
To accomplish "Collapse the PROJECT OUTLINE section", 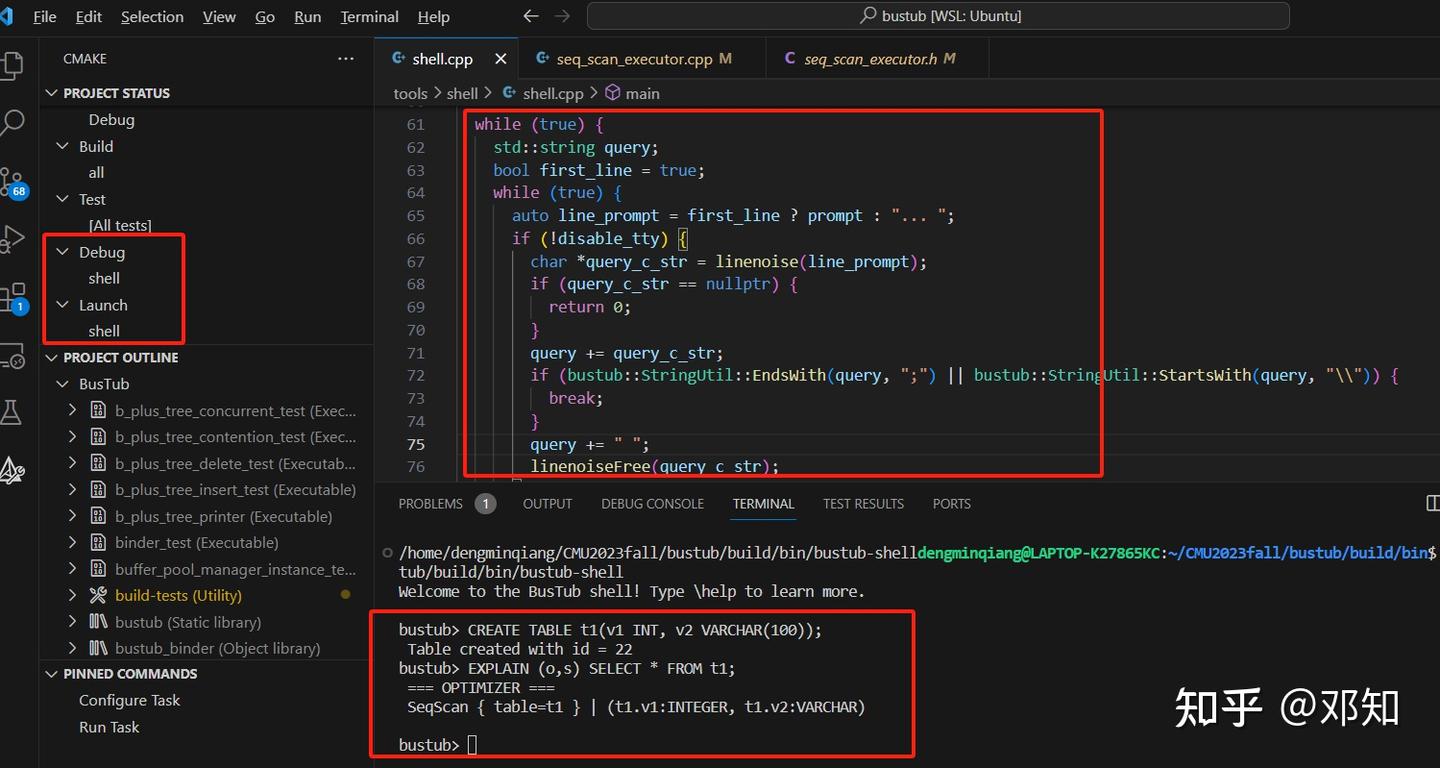I will [x=52, y=357].
